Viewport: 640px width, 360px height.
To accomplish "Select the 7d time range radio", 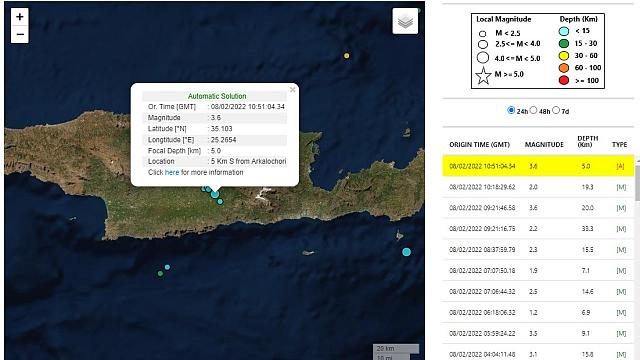I will [x=556, y=110].
